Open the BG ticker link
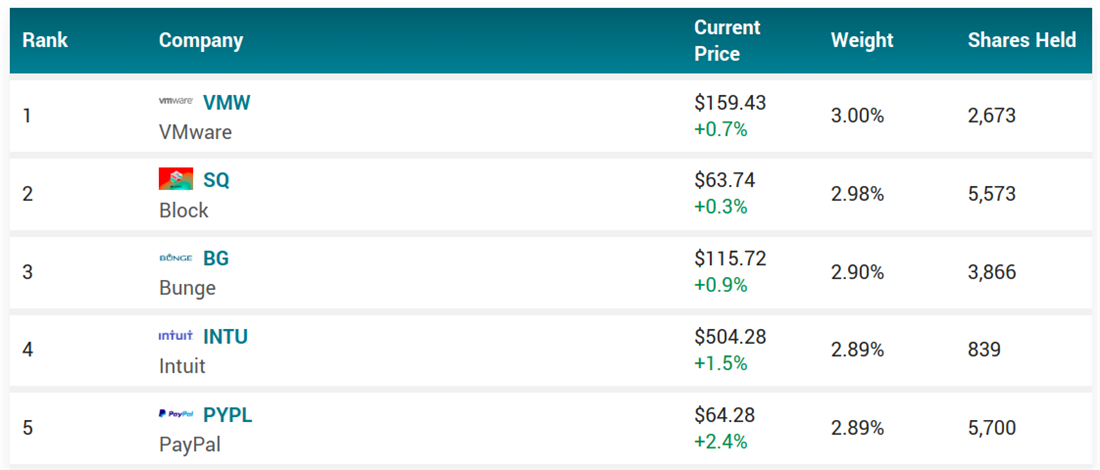The height and width of the screenshot is (470, 1100). [216, 258]
